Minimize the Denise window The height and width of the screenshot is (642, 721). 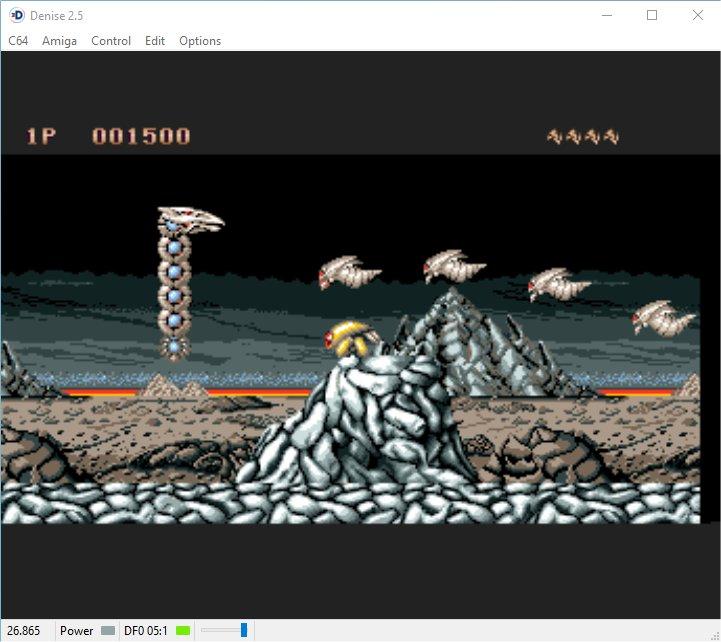(607, 15)
